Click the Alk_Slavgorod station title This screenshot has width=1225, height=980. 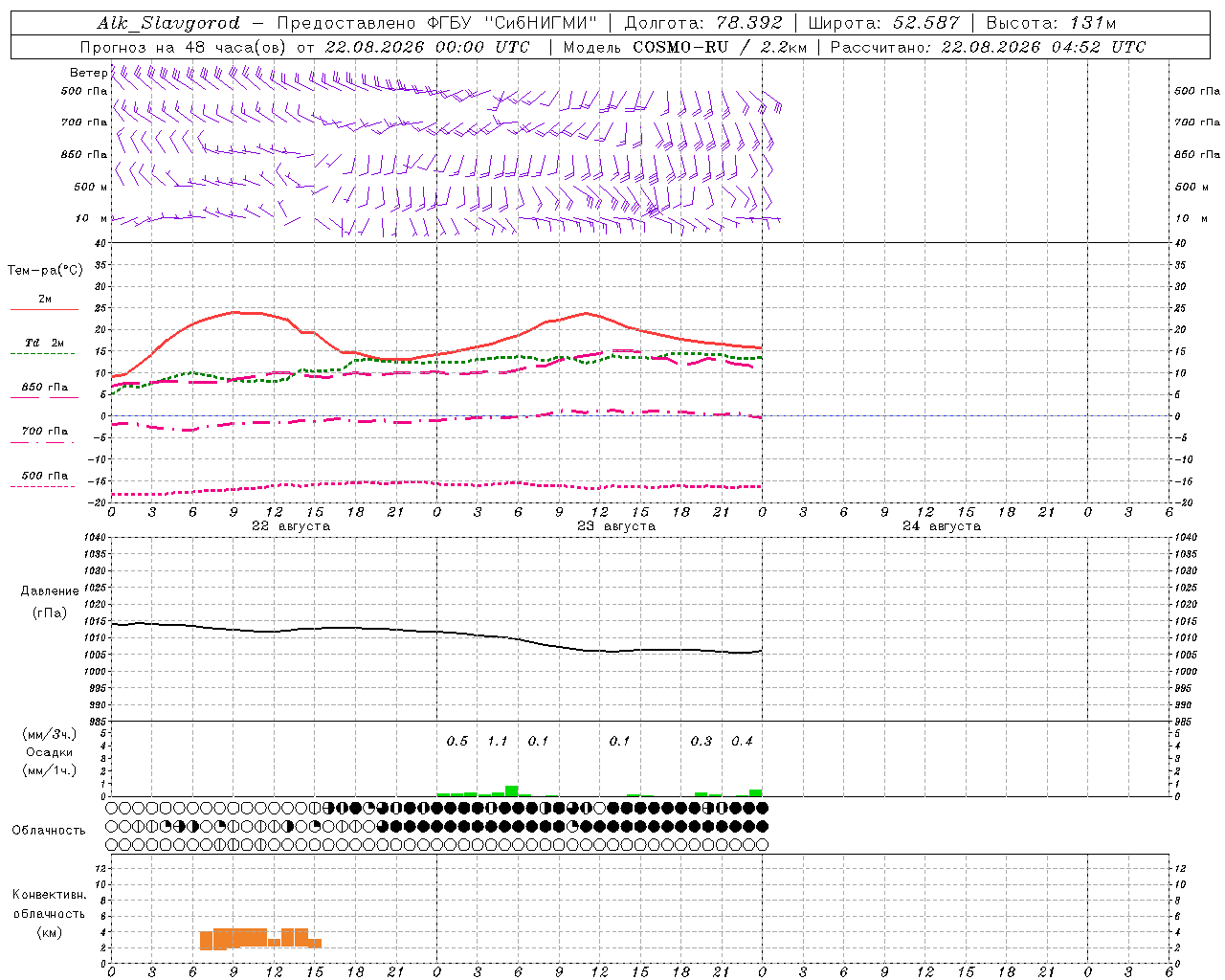[167, 23]
